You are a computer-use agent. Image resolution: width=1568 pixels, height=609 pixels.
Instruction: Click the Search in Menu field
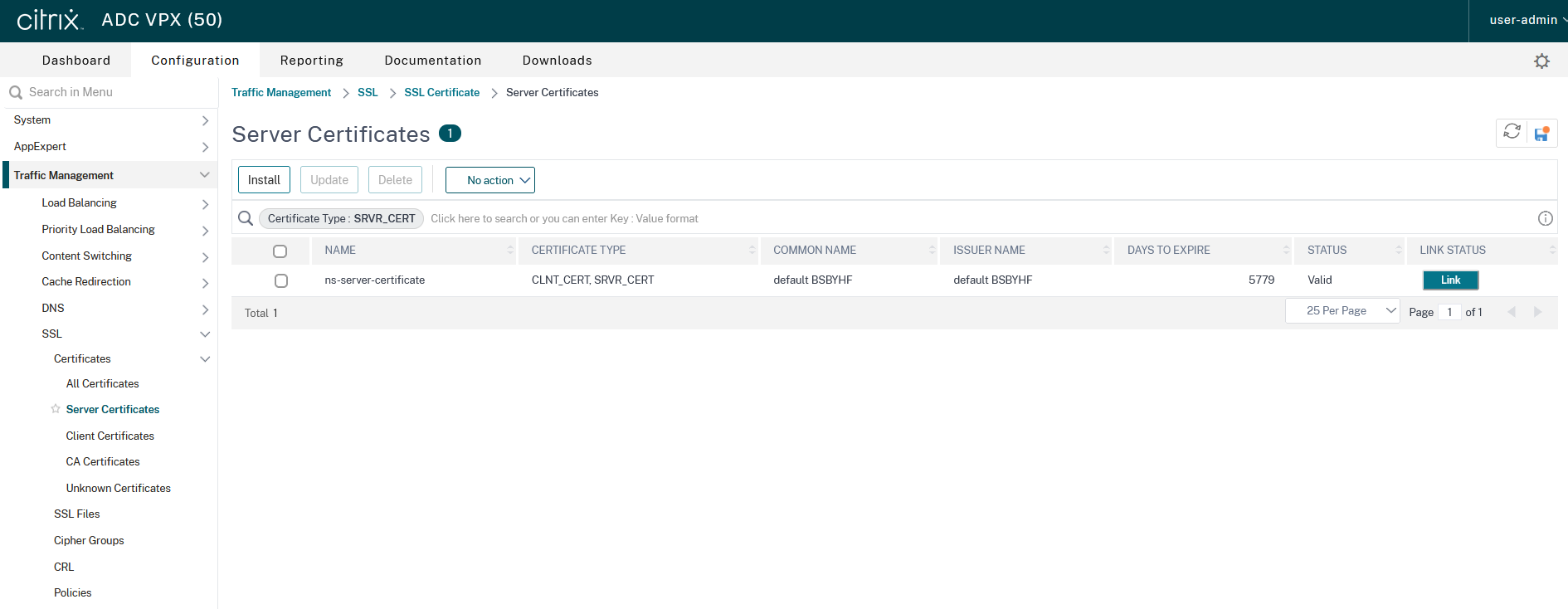(x=108, y=92)
